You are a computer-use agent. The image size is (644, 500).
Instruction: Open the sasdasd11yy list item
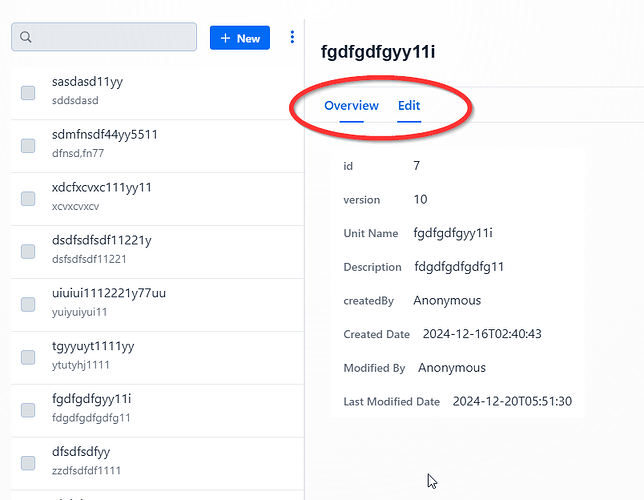[x=87, y=82]
